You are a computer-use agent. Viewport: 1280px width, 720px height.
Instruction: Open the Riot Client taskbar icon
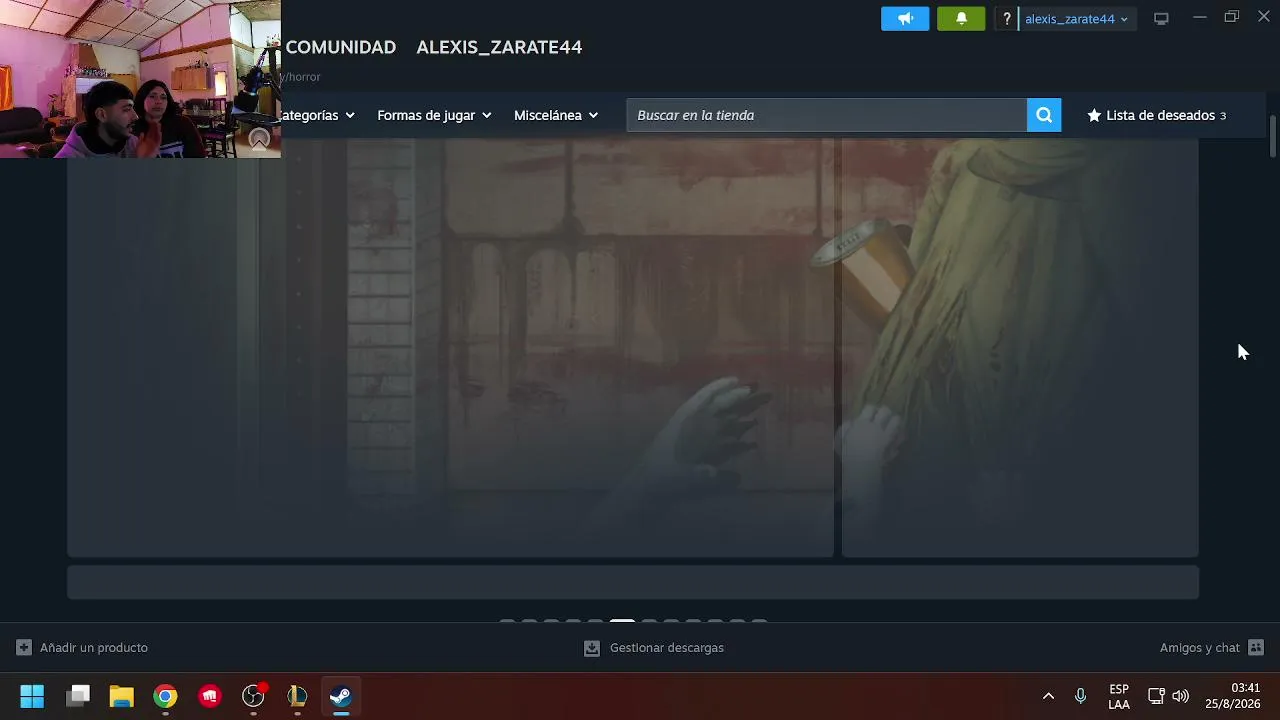click(210, 696)
